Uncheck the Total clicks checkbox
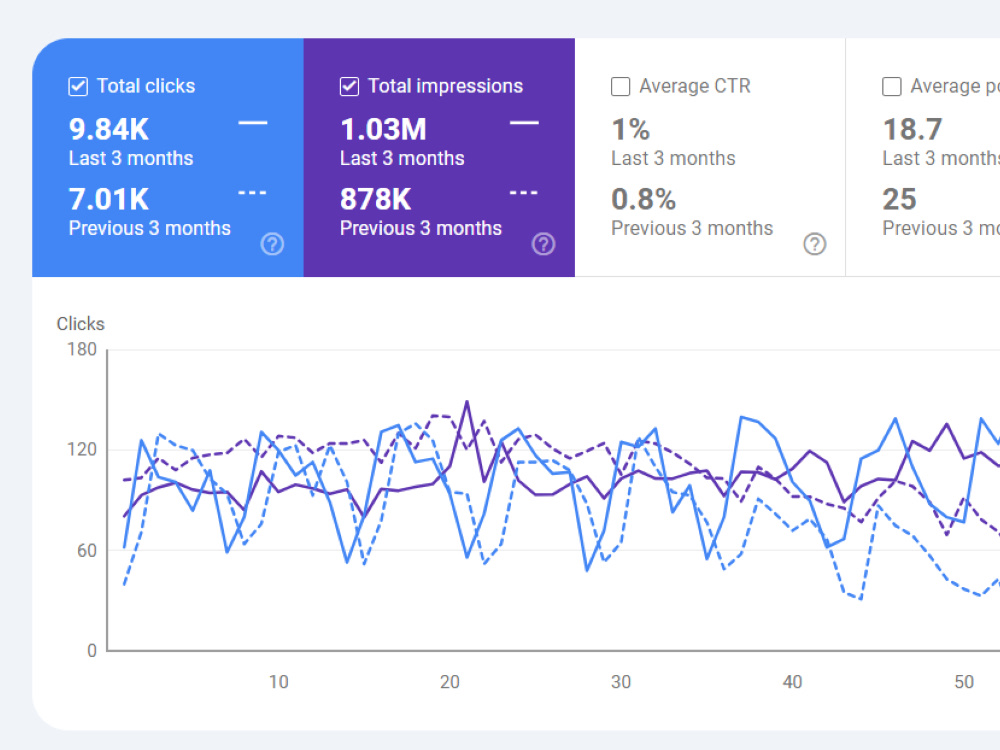The image size is (1000, 750). (x=78, y=86)
